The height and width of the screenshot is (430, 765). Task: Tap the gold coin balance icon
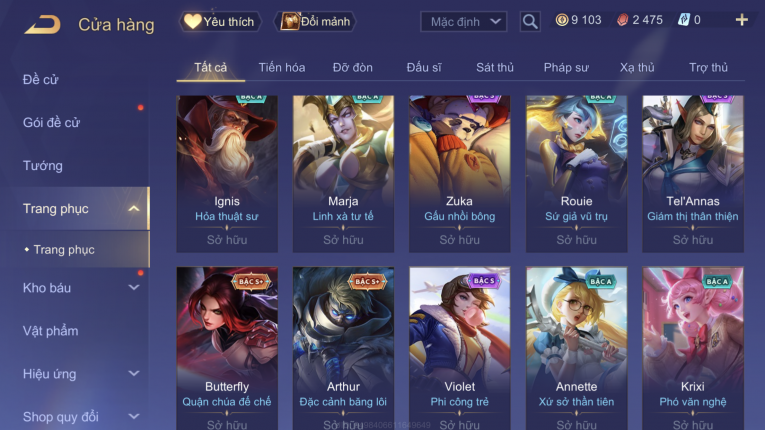(562, 20)
